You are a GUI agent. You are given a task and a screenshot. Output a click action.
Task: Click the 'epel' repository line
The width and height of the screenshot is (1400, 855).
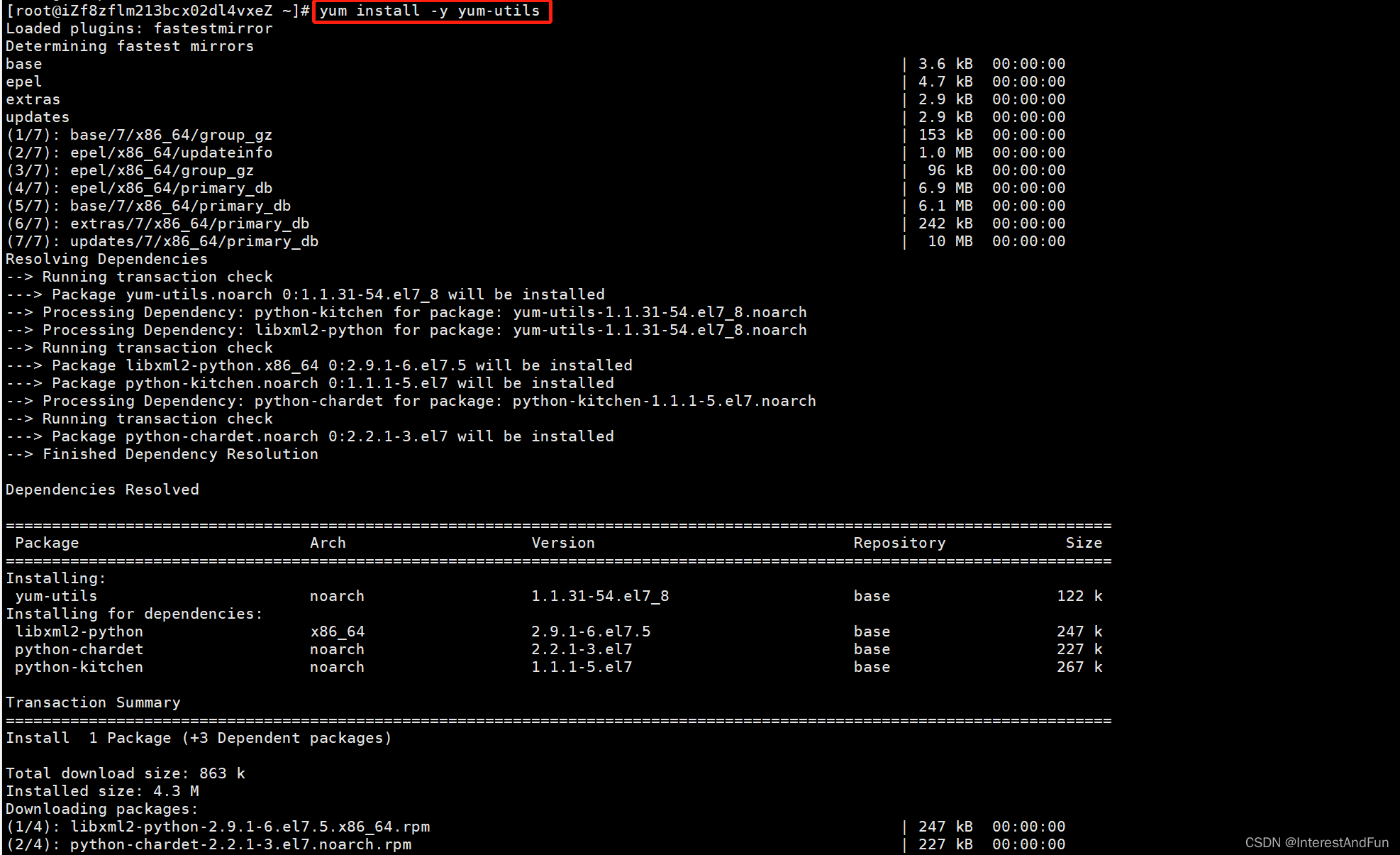click(24, 82)
